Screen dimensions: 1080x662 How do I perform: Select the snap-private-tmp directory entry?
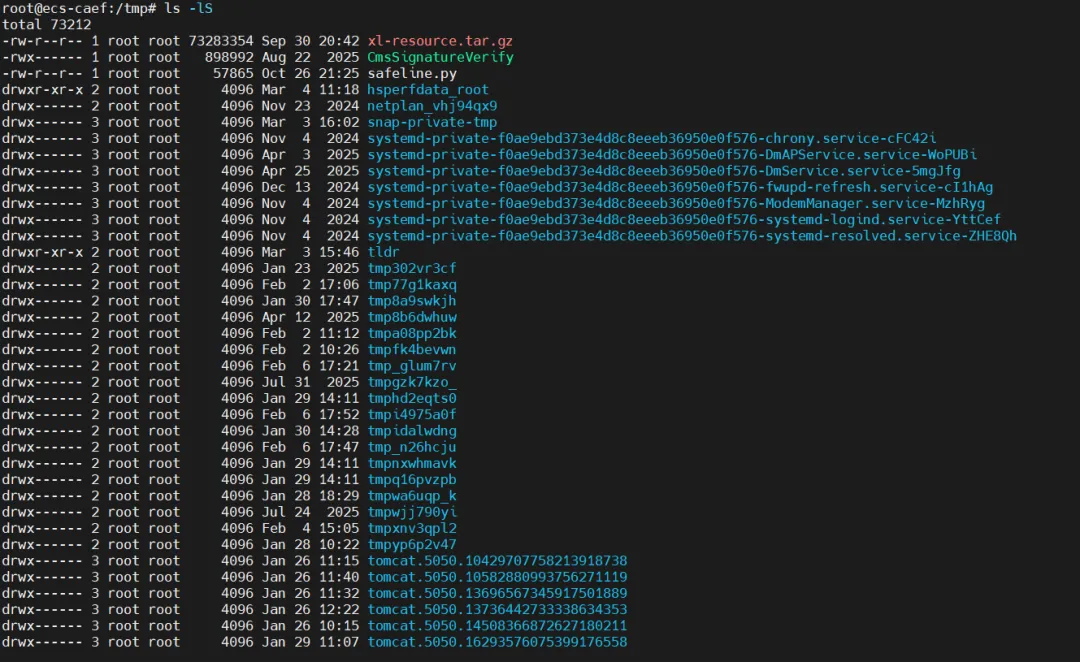point(432,123)
